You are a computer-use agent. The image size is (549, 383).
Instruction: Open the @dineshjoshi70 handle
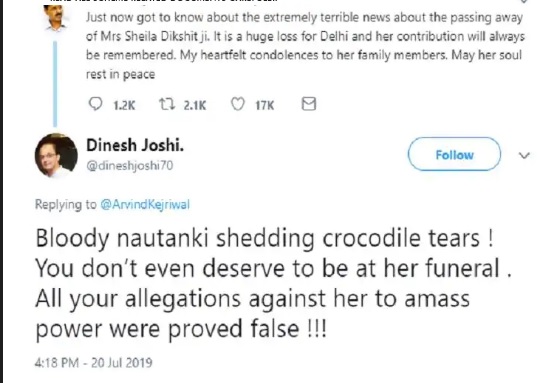click(x=130, y=165)
